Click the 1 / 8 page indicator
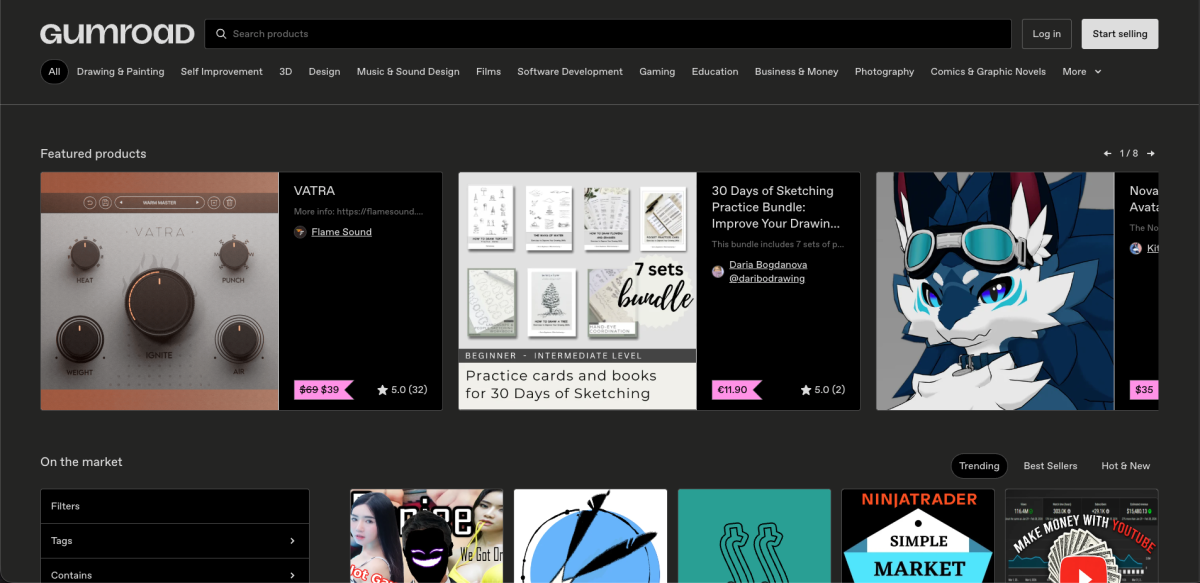 coord(1129,154)
